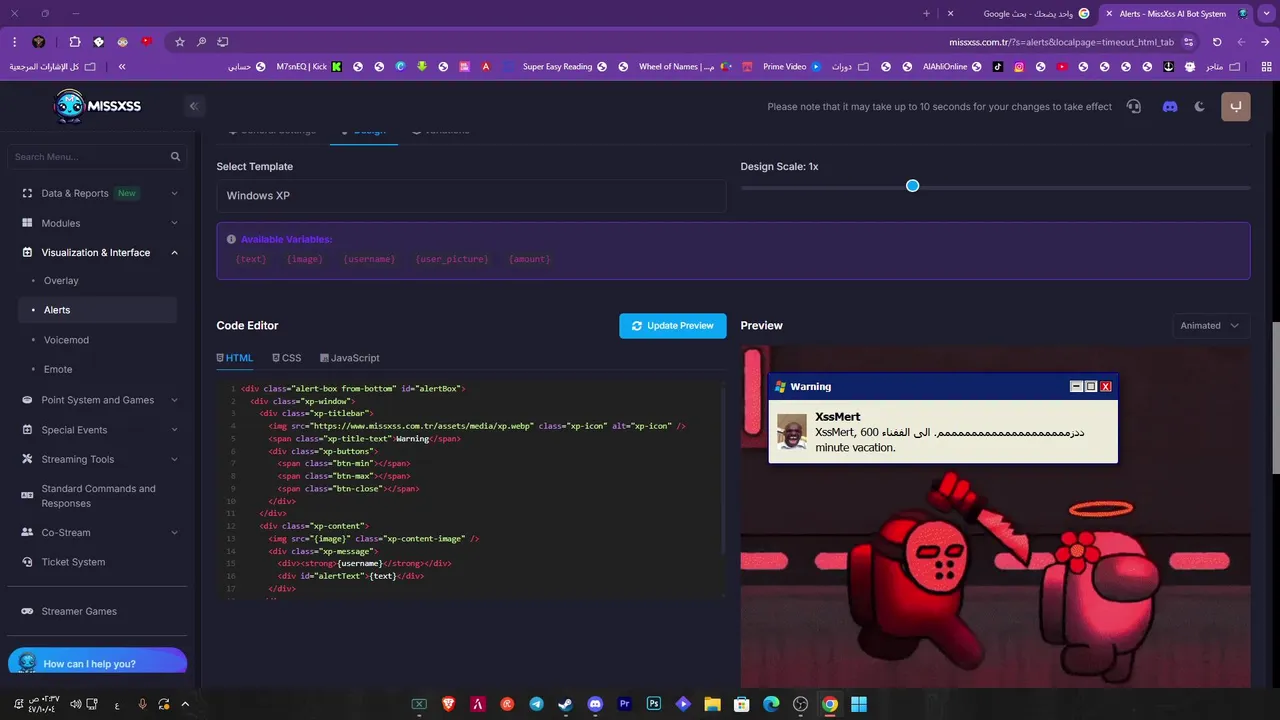Open Alerts submenu item

(x=97, y=310)
